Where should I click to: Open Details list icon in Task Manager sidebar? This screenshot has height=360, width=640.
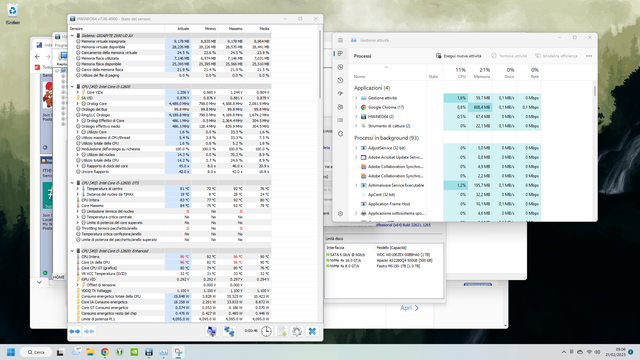tap(340, 120)
